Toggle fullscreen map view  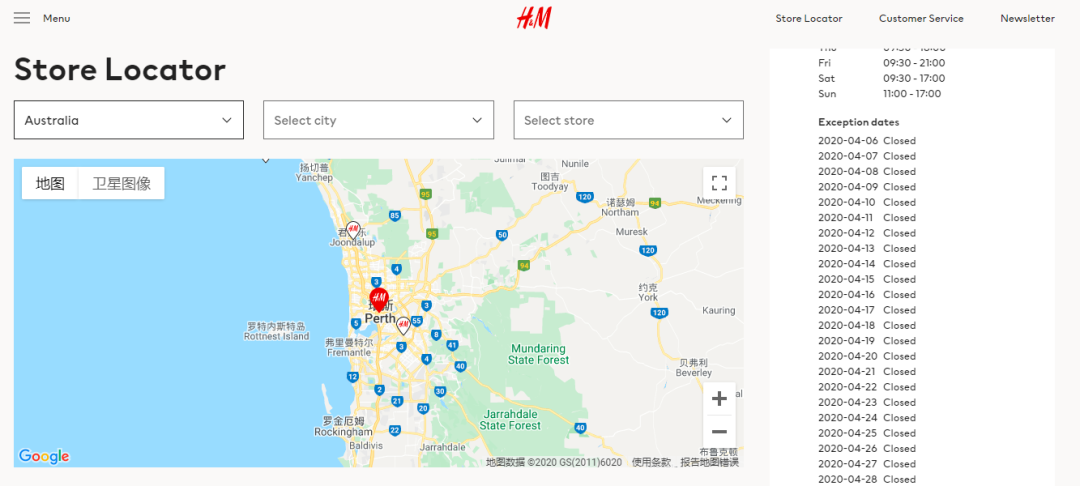[x=719, y=183]
